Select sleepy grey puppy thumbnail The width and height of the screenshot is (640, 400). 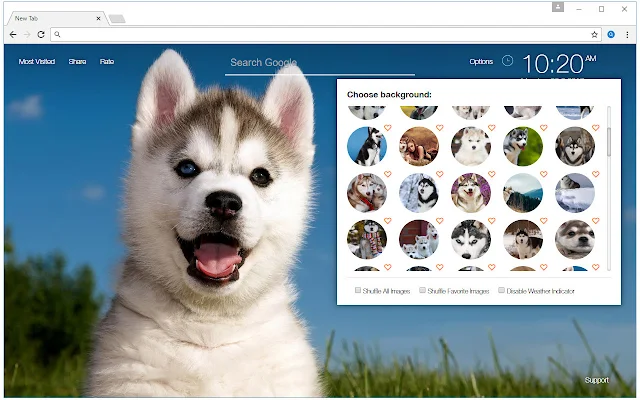[x=575, y=239]
